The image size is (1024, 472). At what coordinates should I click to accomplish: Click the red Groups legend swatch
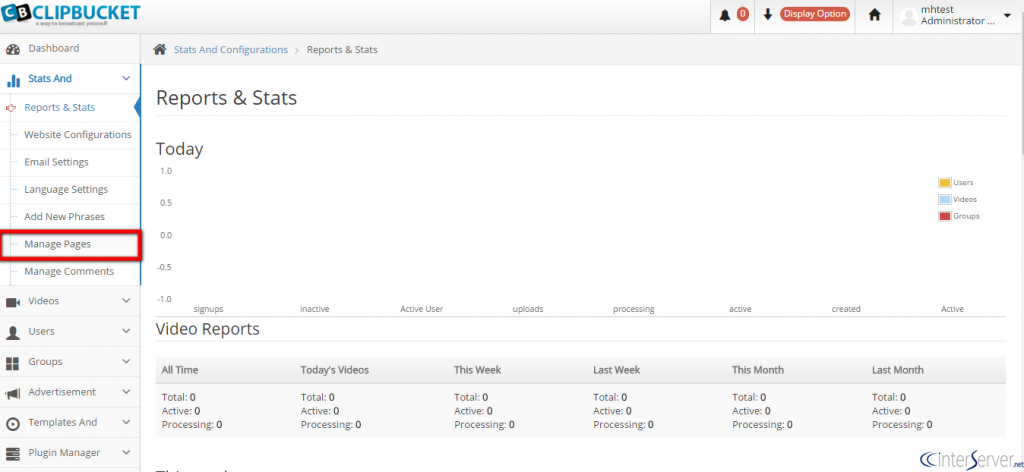click(944, 216)
